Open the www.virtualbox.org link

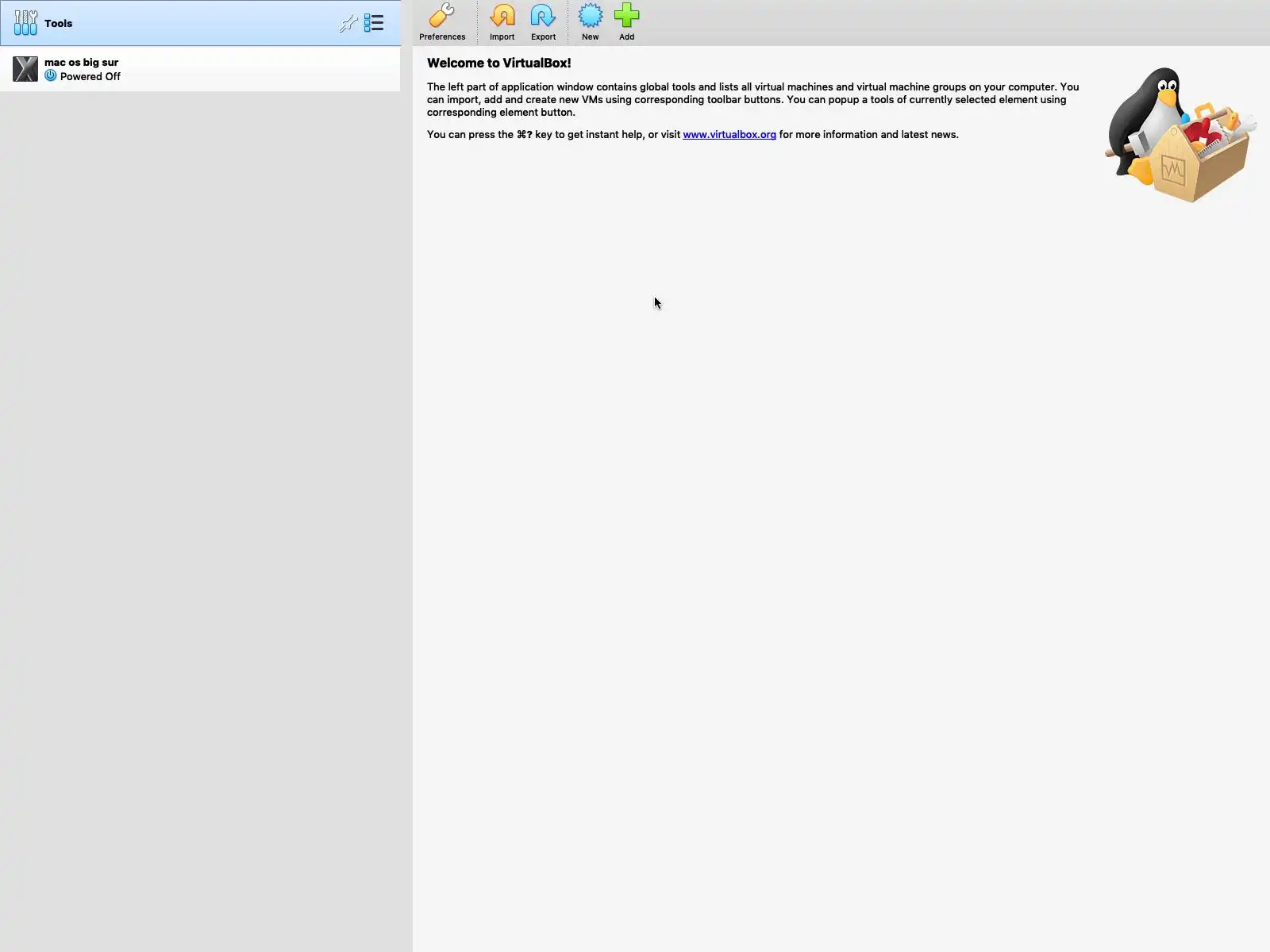729,135
